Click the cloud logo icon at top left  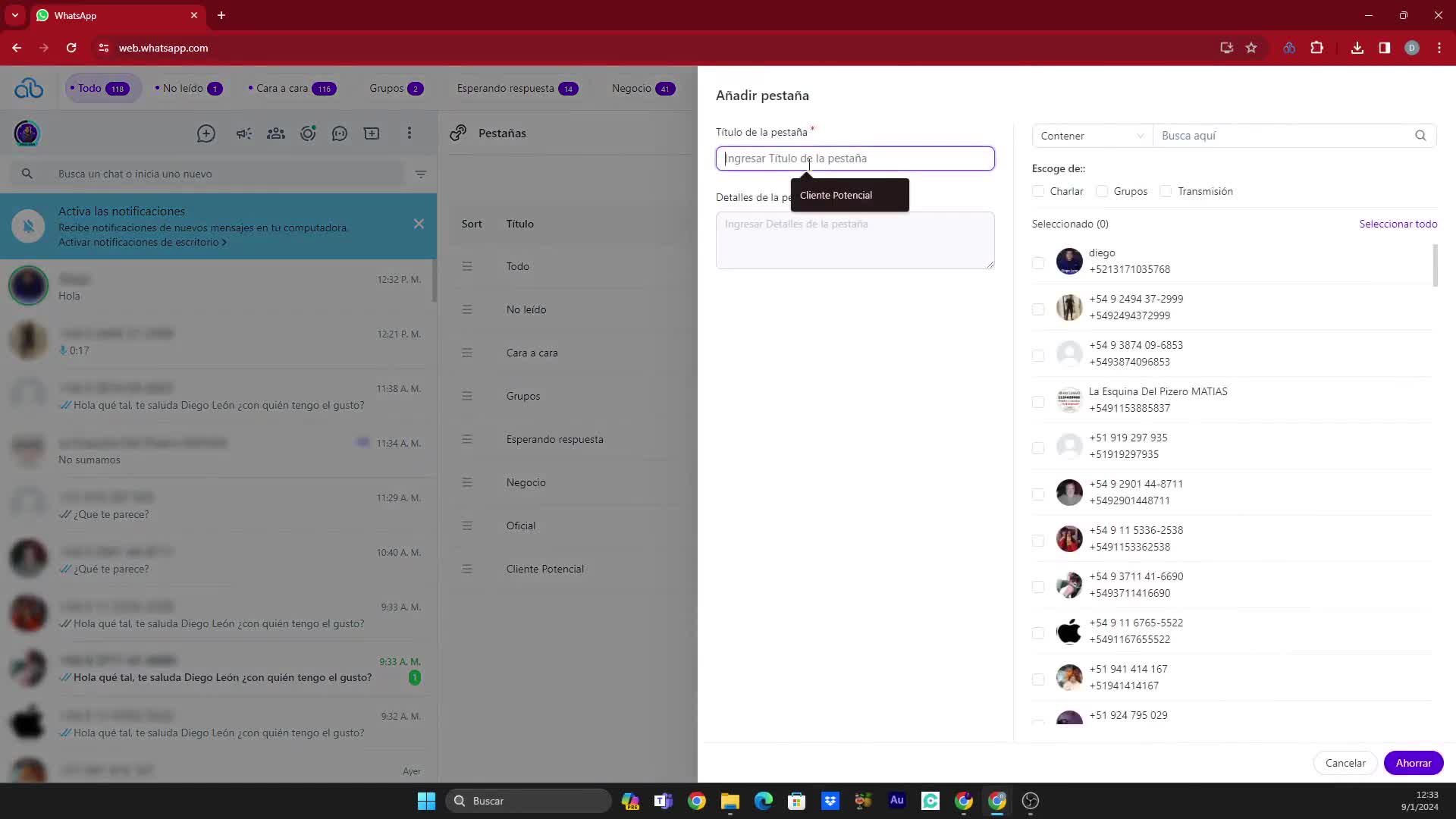29,89
